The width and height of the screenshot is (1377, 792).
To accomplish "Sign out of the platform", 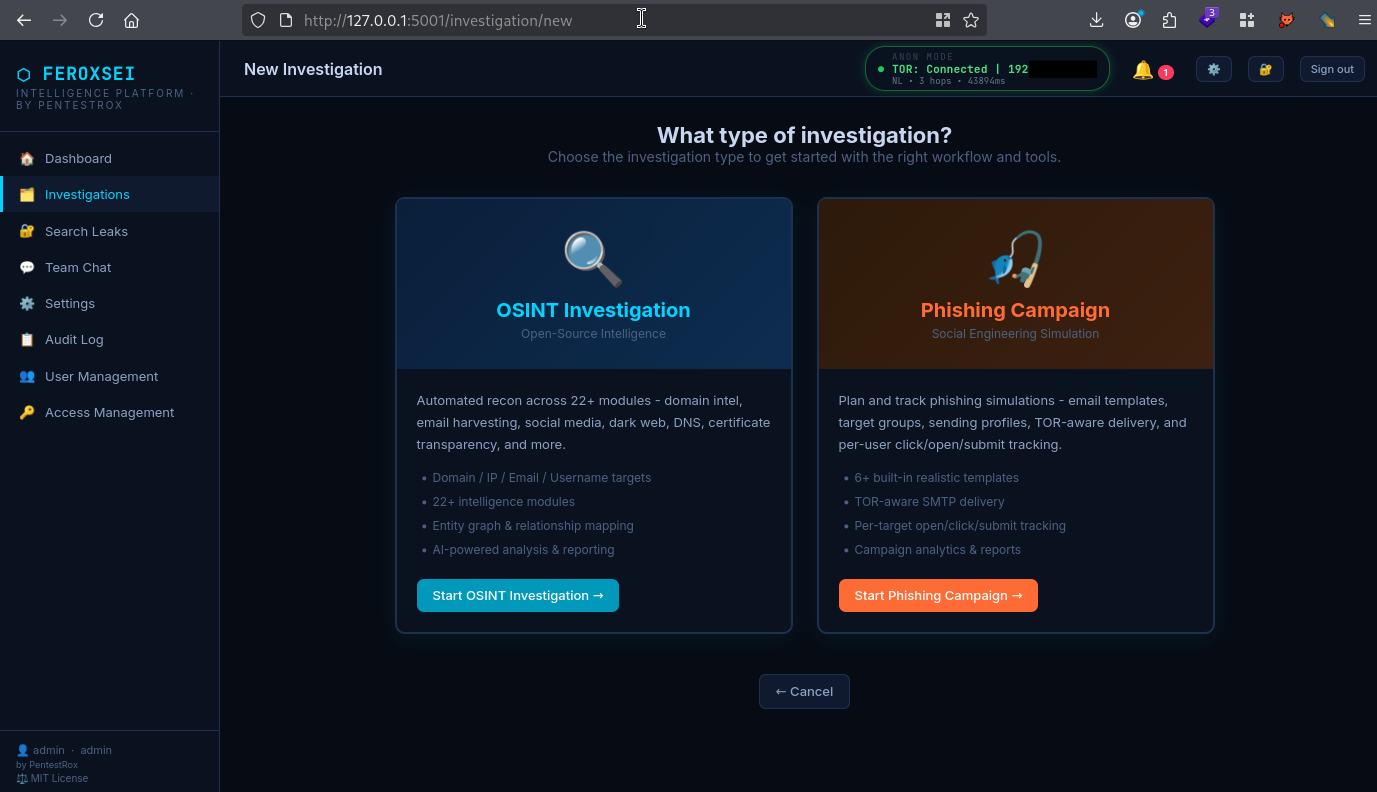I will [x=1332, y=69].
